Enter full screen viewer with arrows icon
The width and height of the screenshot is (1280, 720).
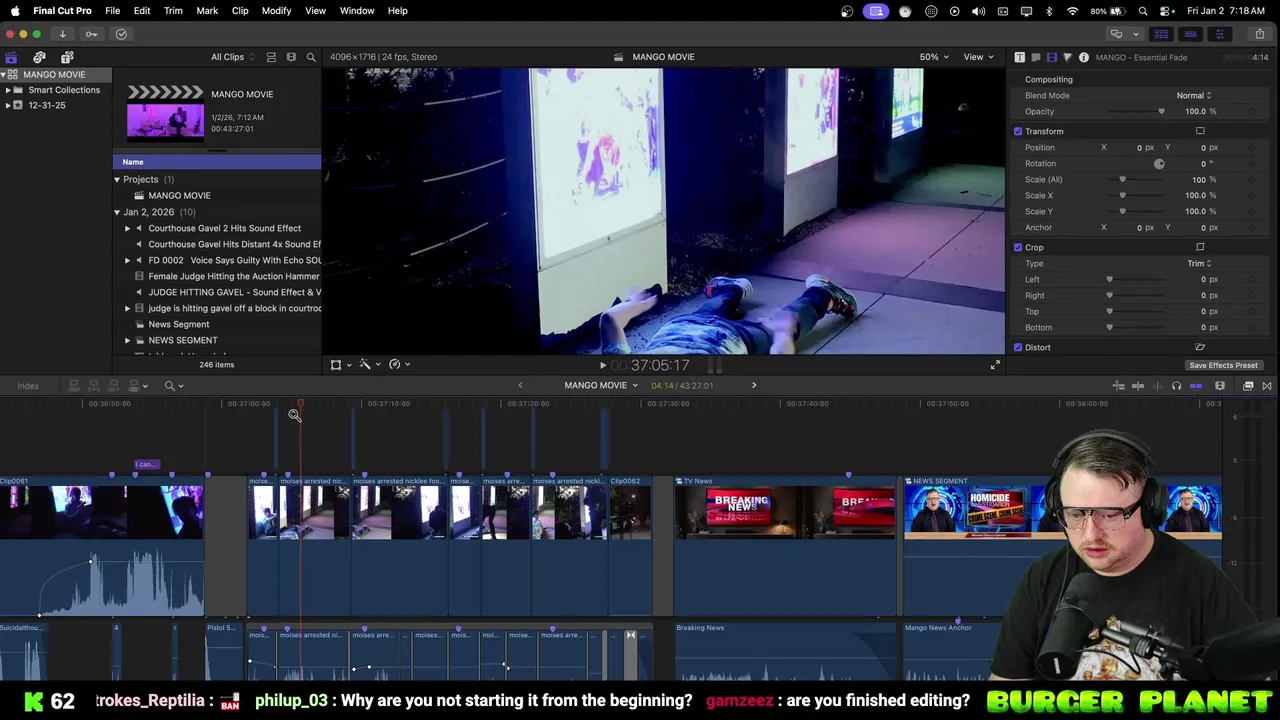click(995, 365)
